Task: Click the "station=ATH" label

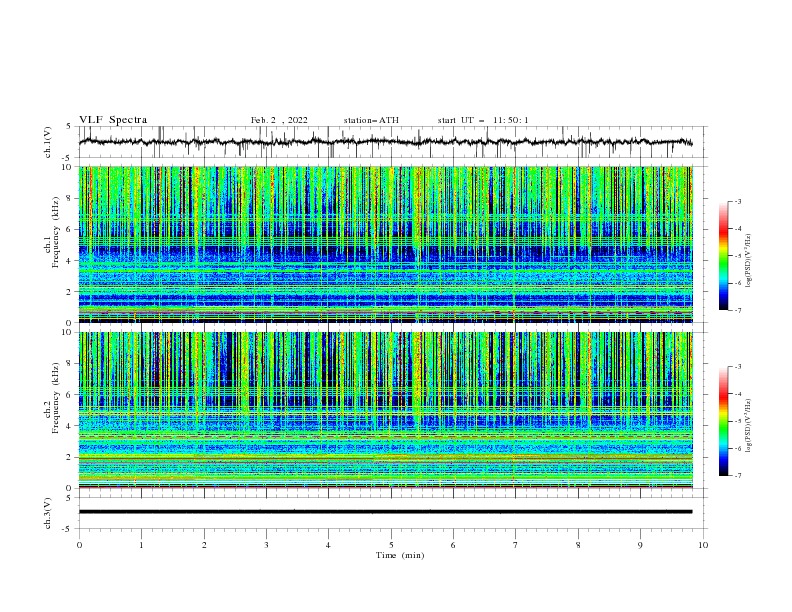Action: [371, 120]
